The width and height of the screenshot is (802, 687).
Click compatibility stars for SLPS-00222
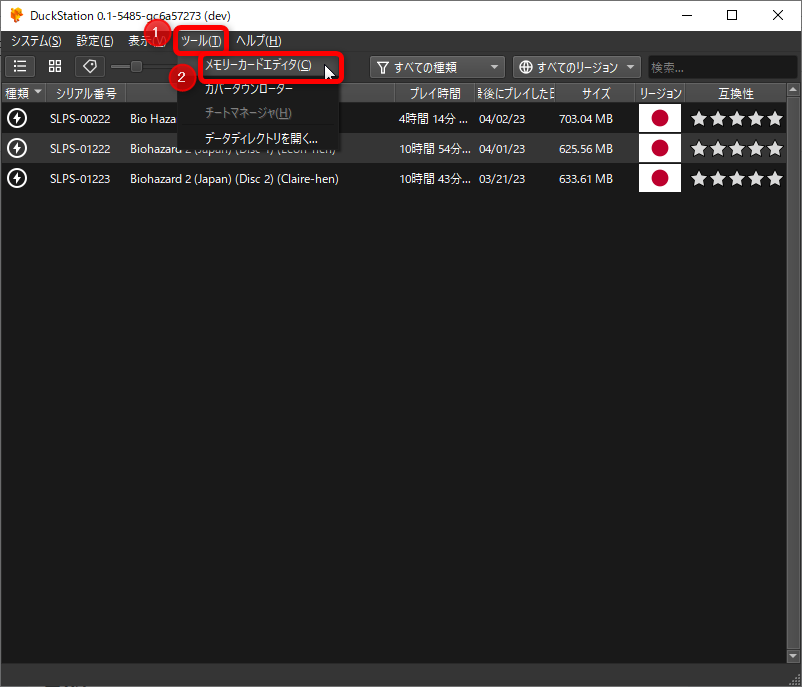click(x=737, y=119)
